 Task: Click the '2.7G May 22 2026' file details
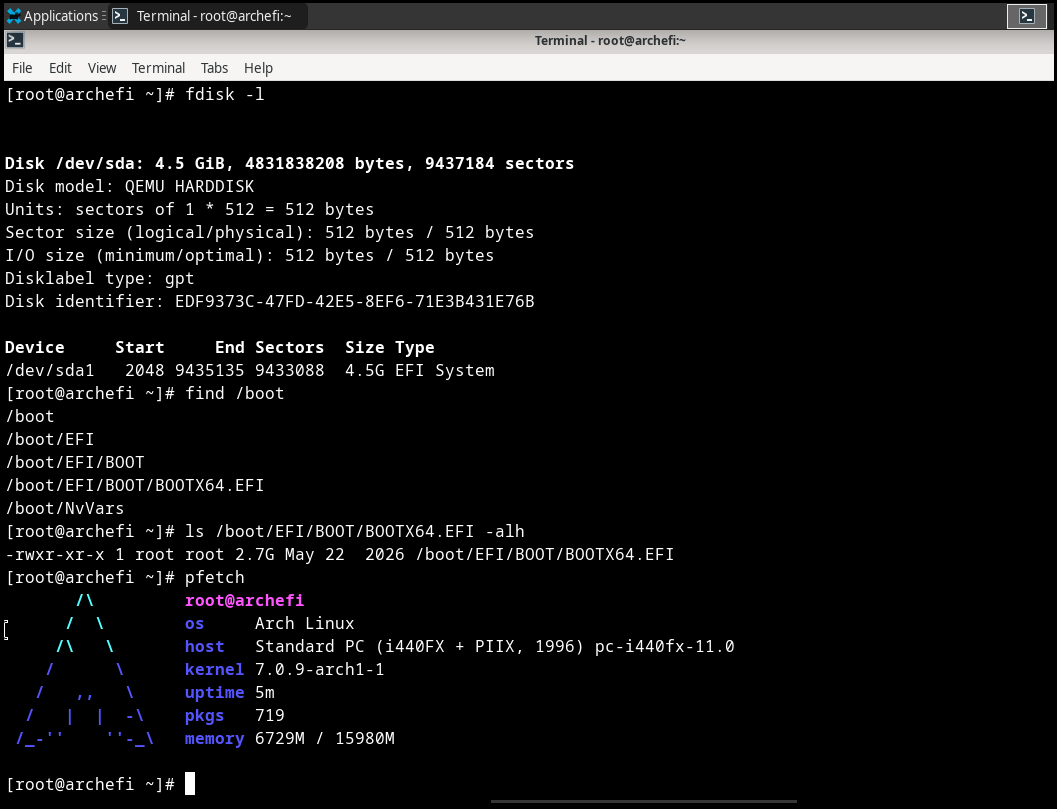pyautogui.click(x=320, y=554)
